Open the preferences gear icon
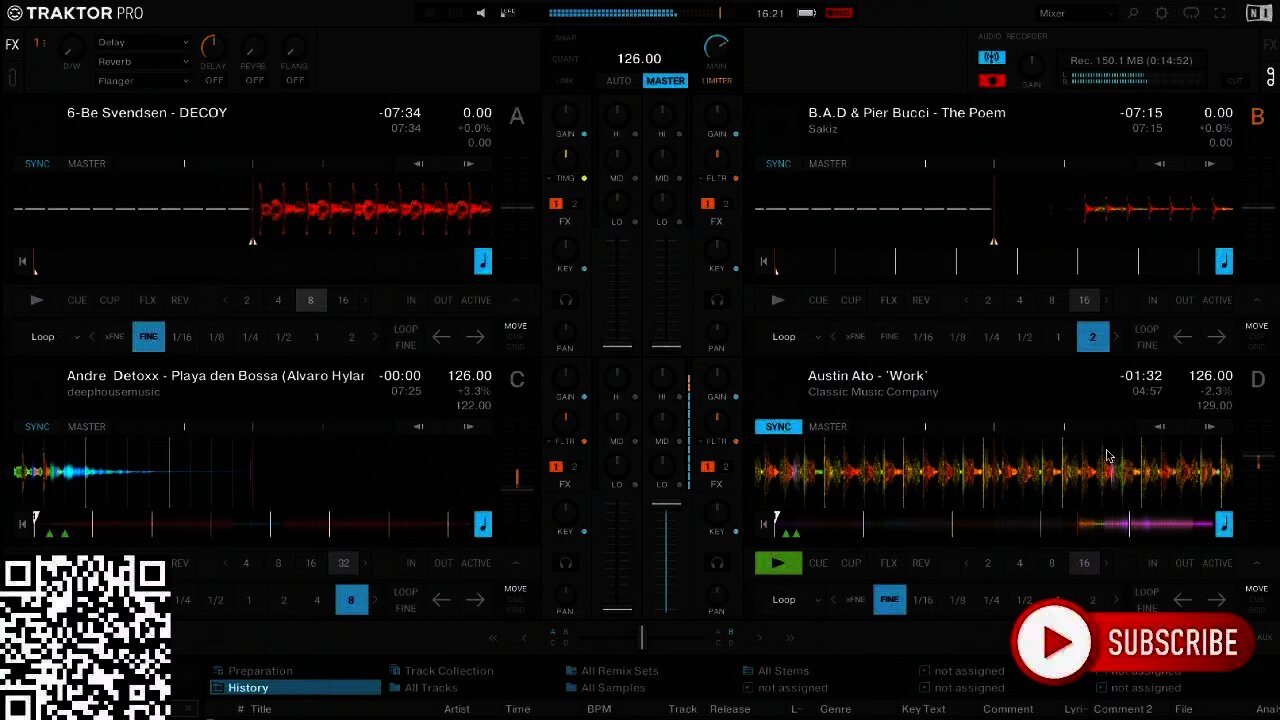The height and width of the screenshot is (720, 1280). coord(1161,13)
